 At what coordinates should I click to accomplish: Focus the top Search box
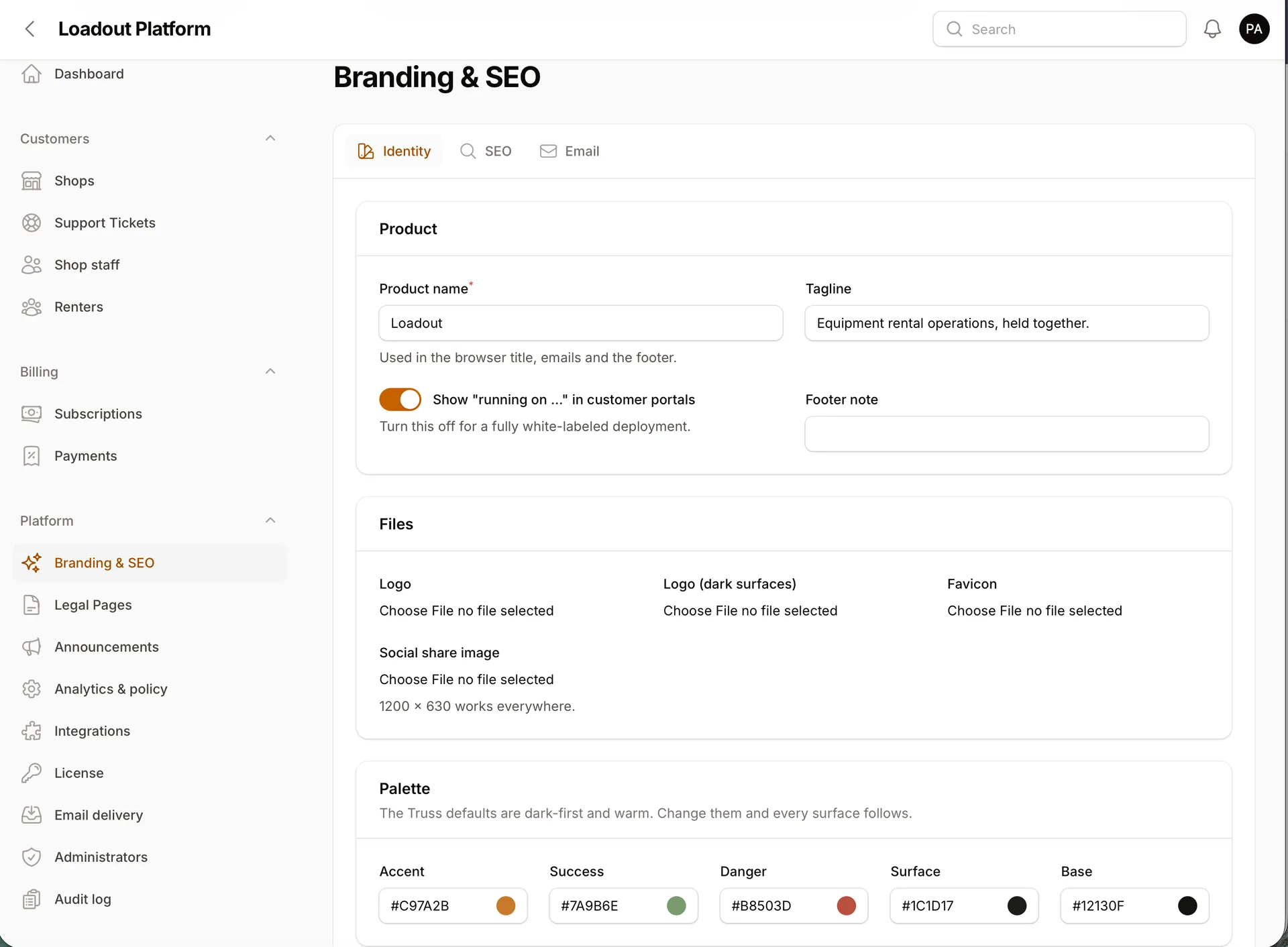coord(1059,29)
